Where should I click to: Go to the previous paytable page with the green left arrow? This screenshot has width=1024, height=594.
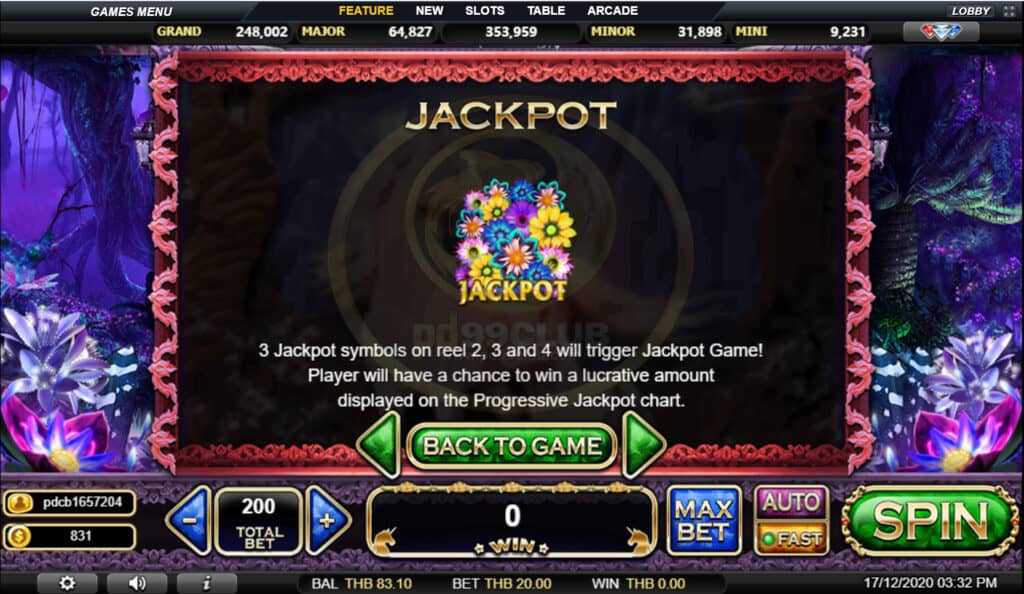pyautogui.click(x=379, y=445)
